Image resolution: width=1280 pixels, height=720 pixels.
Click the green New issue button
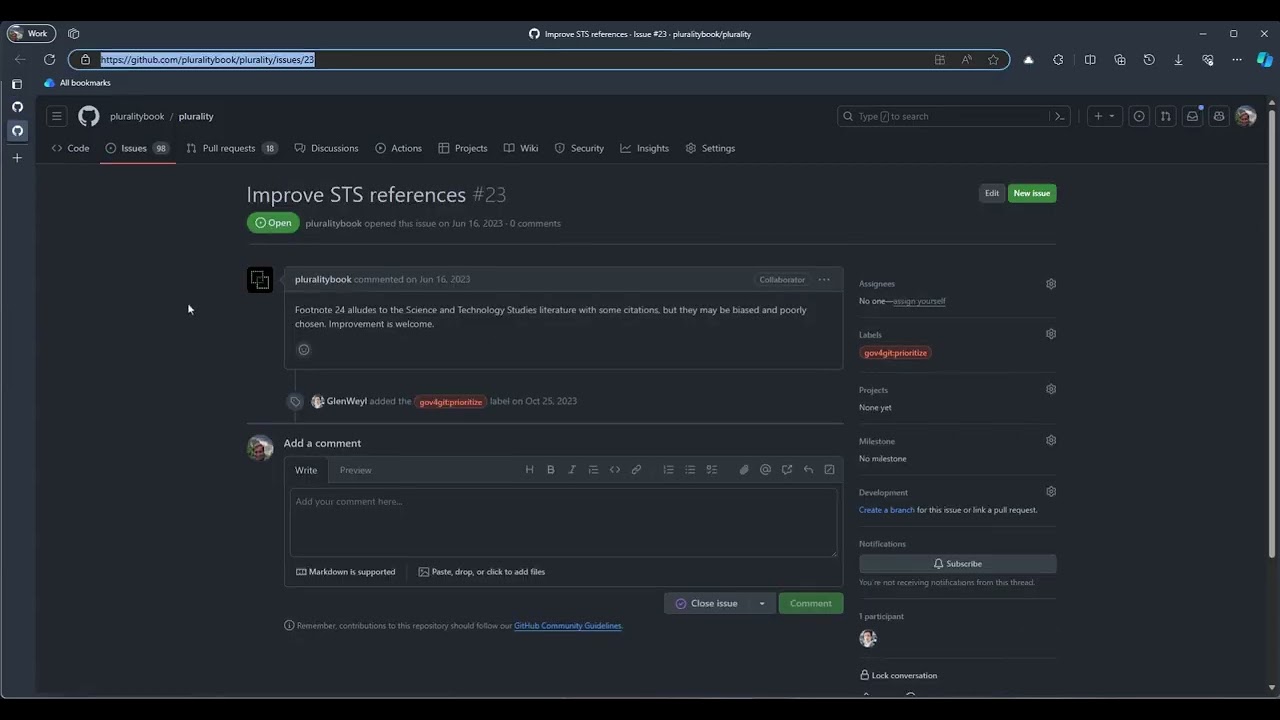1032,193
